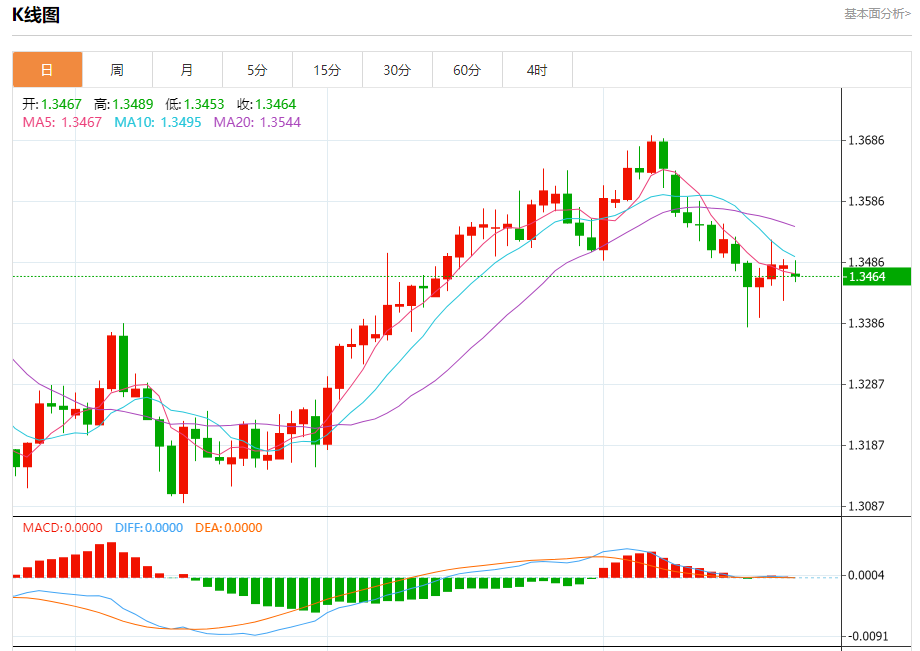Viewport: 920px width, 651px height.
Task: Open the 60分 interval tab
Action: 467,70
